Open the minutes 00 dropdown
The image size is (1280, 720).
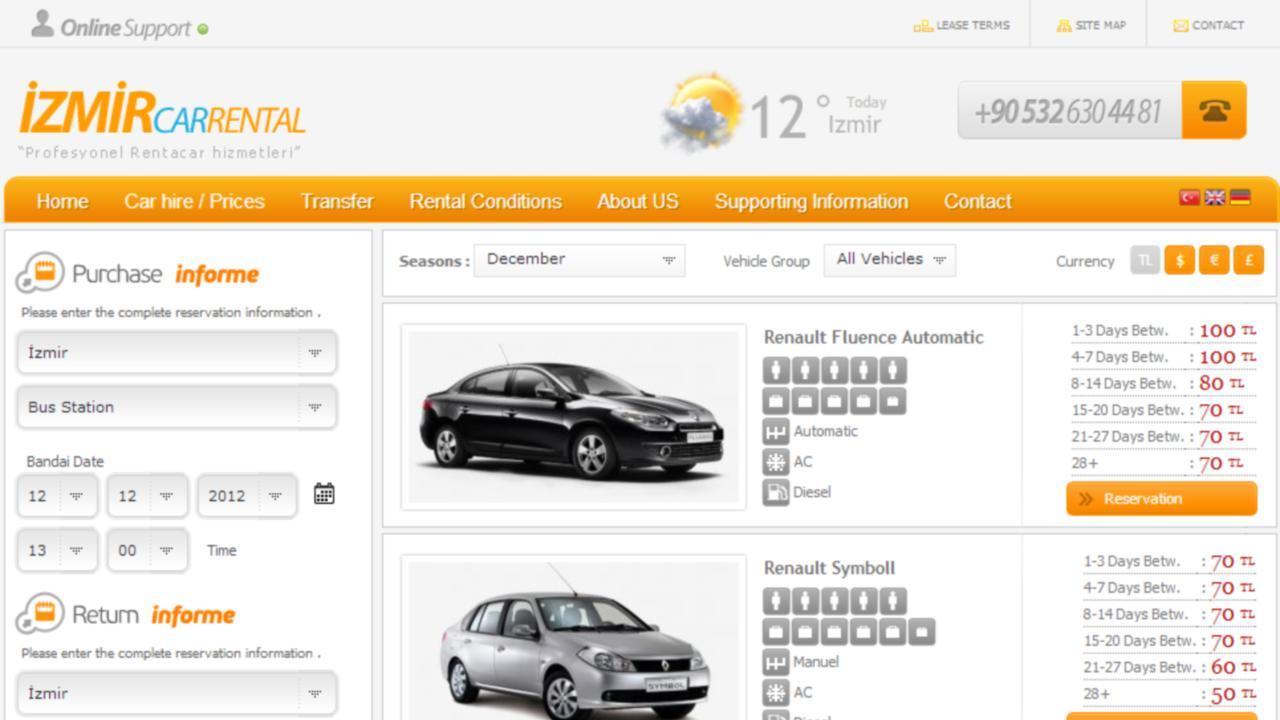(x=147, y=550)
